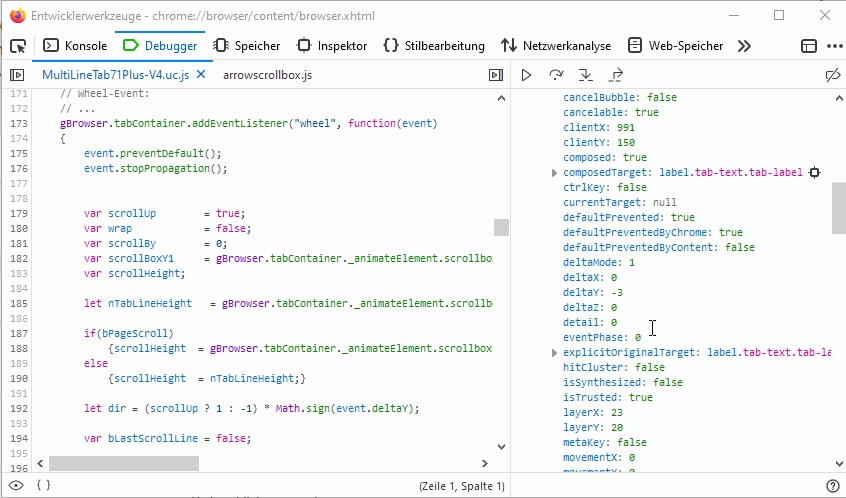Viewport: 846px width, 498px height.
Task: Toggle deactivate breakpoints icon
Action: point(832,75)
